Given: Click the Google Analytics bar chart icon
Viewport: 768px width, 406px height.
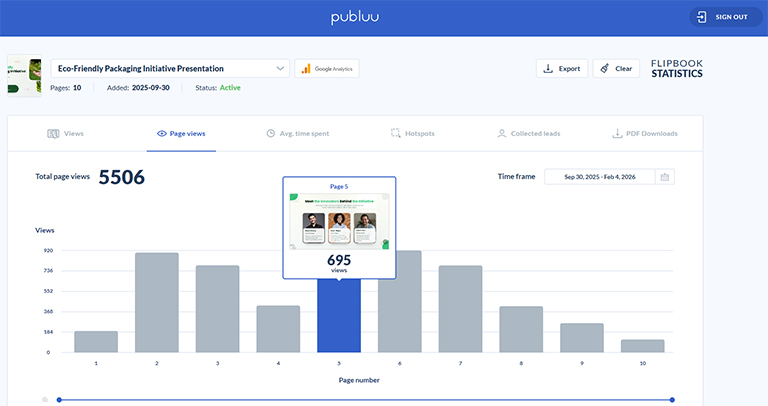Looking at the screenshot, I should tap(306, 69).
